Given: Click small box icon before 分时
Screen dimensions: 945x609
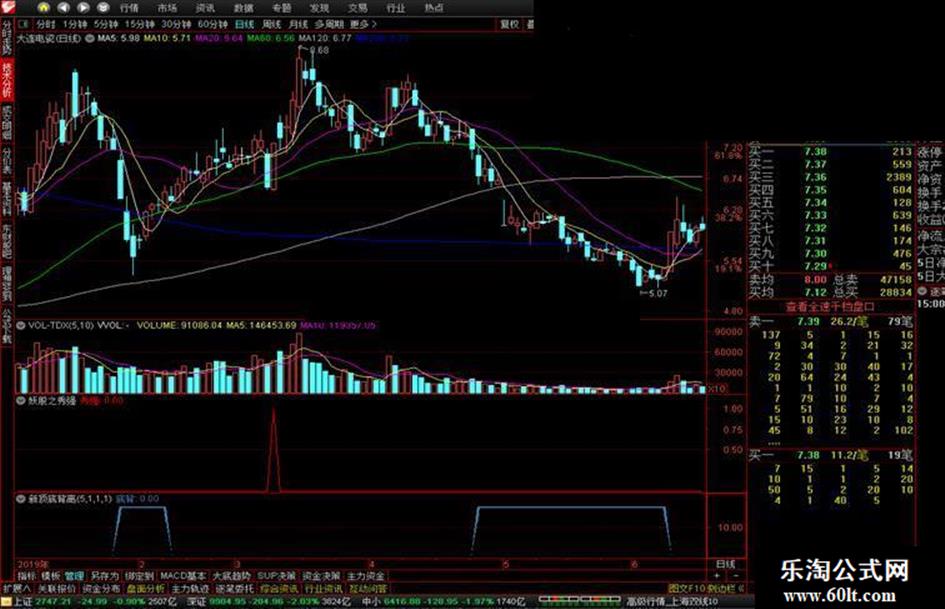Looking at the screenshot, I should (x=24, y=24).
